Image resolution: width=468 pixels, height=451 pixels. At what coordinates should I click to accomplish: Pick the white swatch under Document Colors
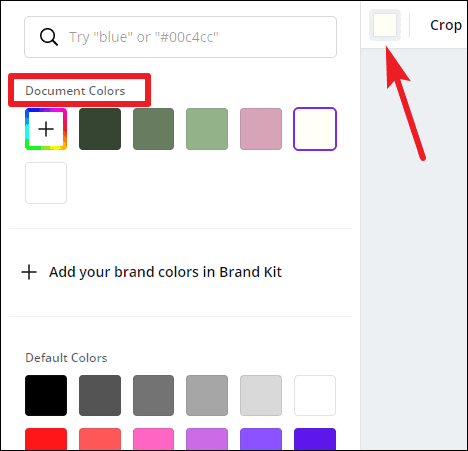pyautogui.click(x=46, y=183)
